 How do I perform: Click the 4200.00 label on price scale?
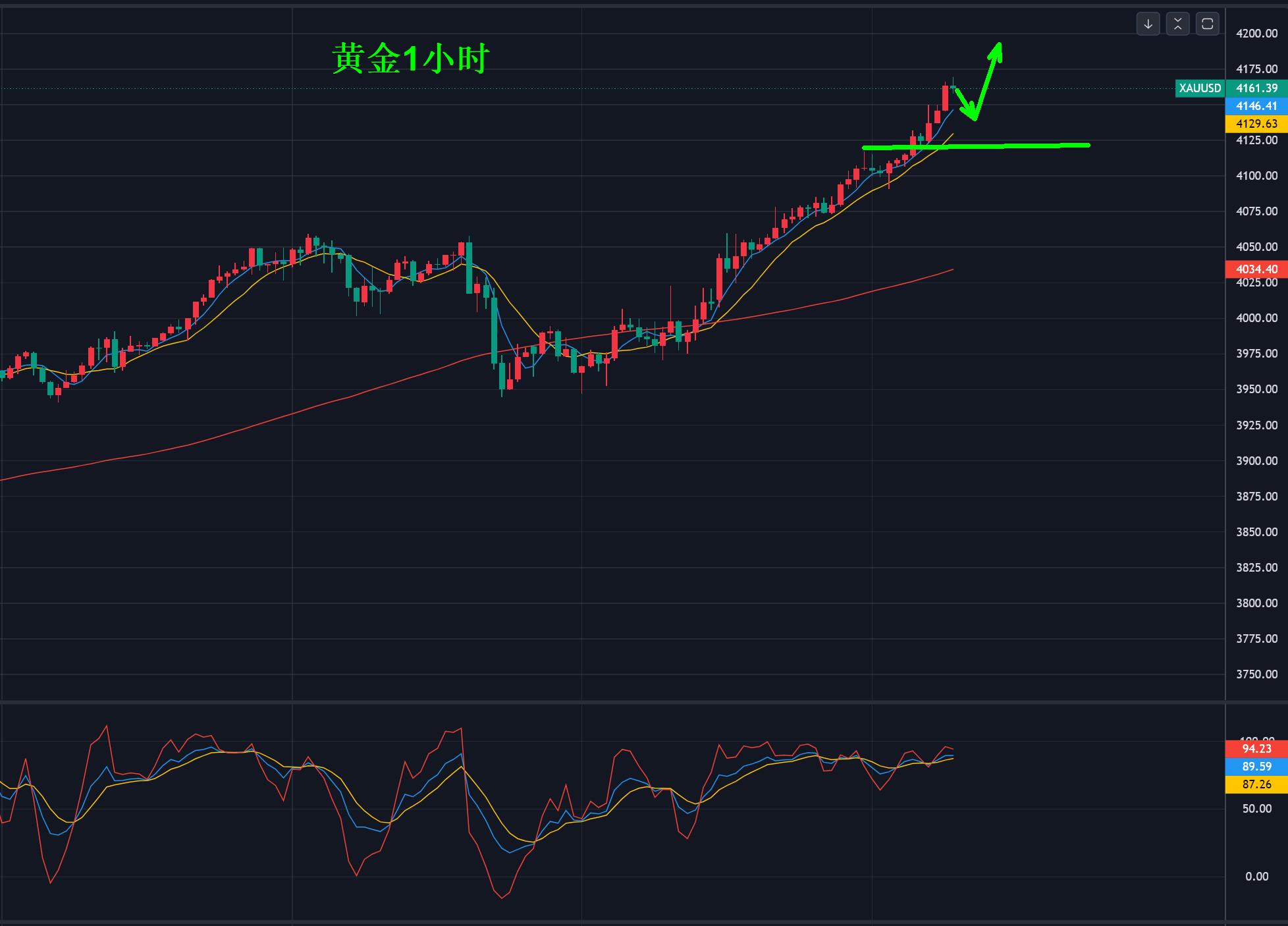click(x=1256, y=34)
